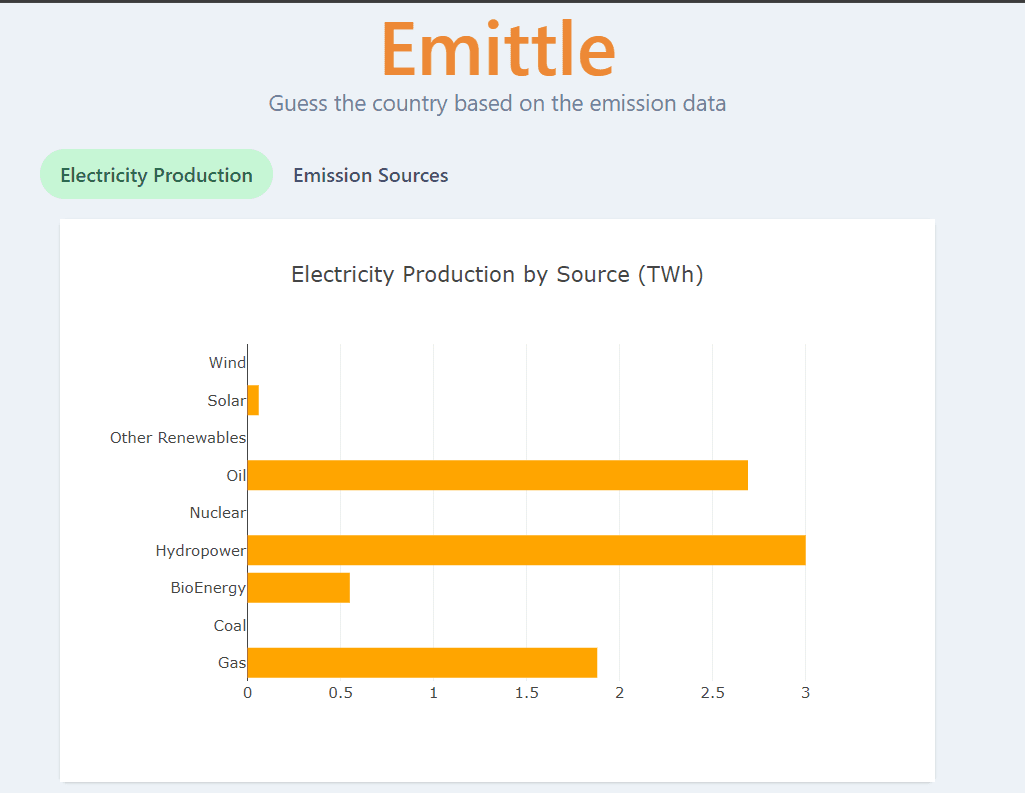Select the Hydropower label text

click(x=201, y=550)
